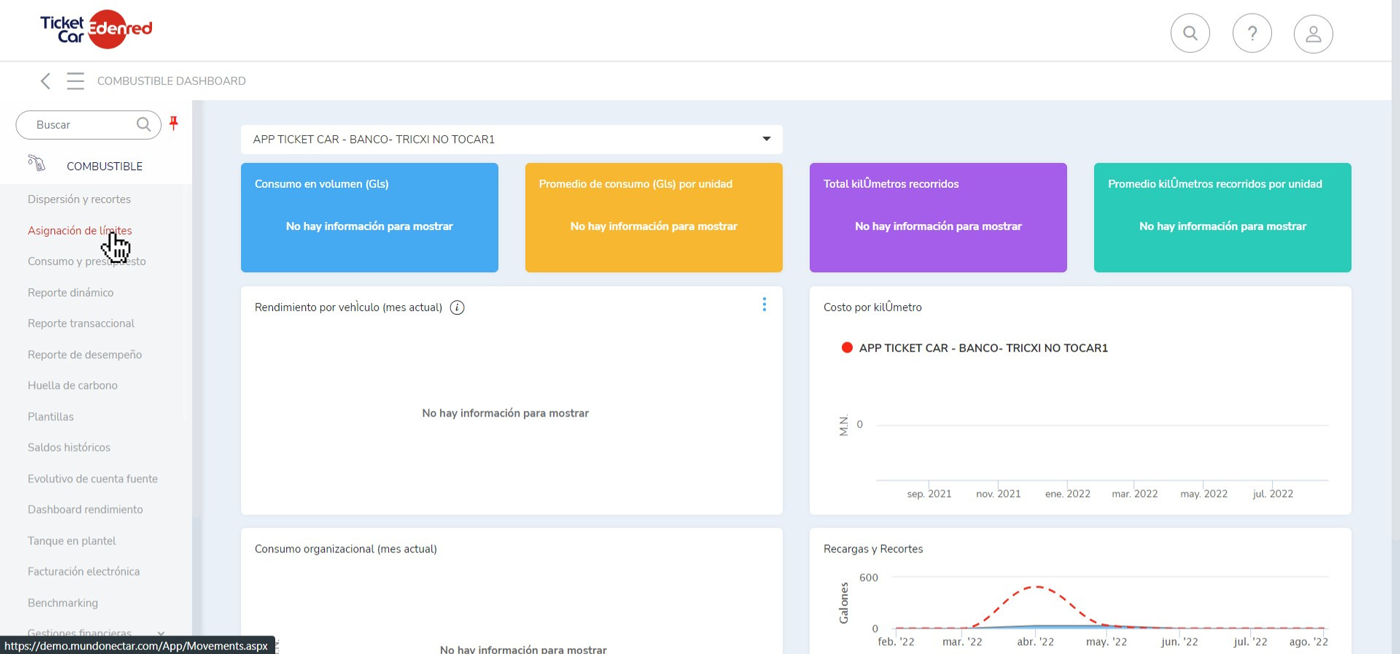The image size is (1400, 654).
Task: Go to Dashboard rendimiento
Action: point(85,510)
